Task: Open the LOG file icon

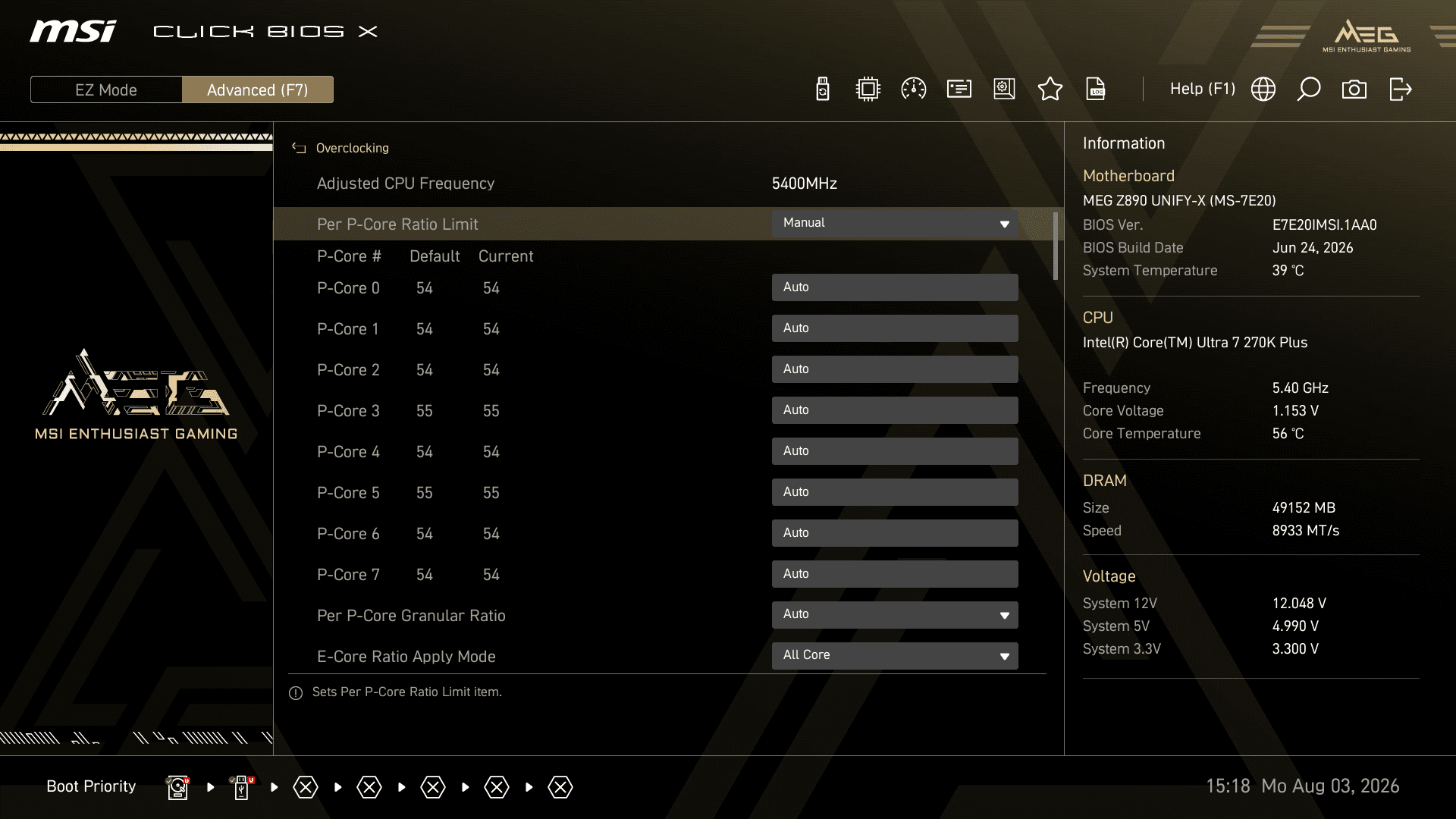Action: tap(1096, 89)
